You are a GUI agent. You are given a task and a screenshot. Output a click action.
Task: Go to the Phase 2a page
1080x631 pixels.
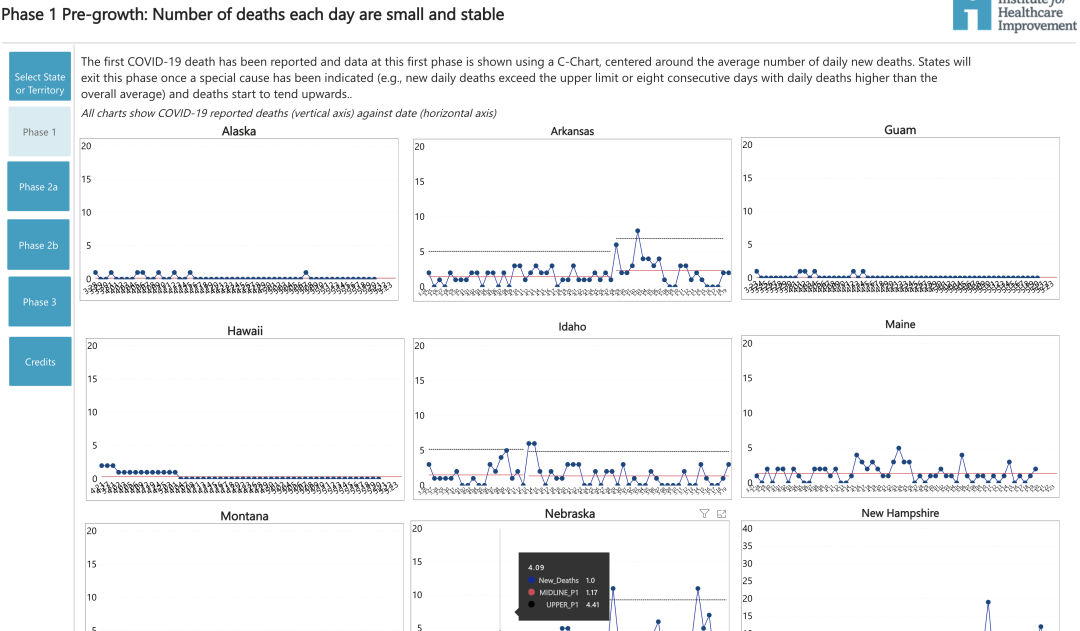(x=40, y=187)
